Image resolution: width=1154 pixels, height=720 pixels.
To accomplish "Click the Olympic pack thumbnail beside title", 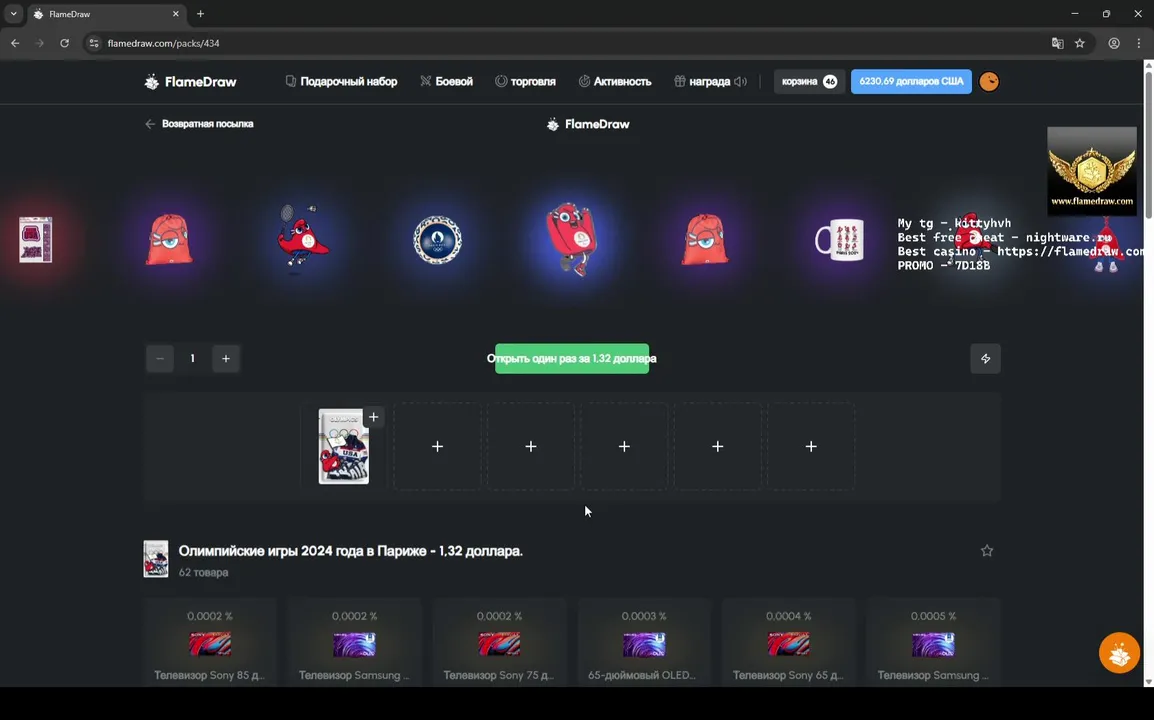I will pyautogui.click(x=156, y=559).
